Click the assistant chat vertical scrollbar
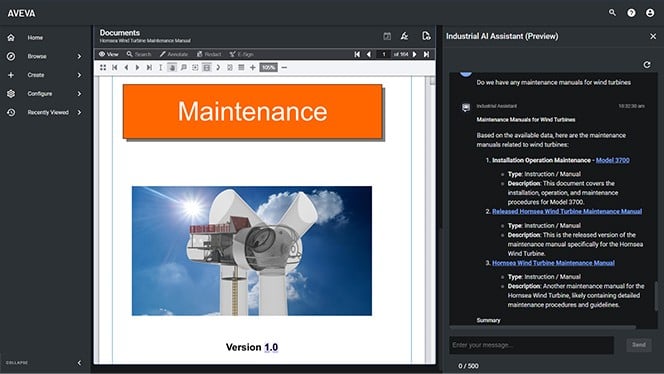664x374 pixels. [x=656, y=296]
